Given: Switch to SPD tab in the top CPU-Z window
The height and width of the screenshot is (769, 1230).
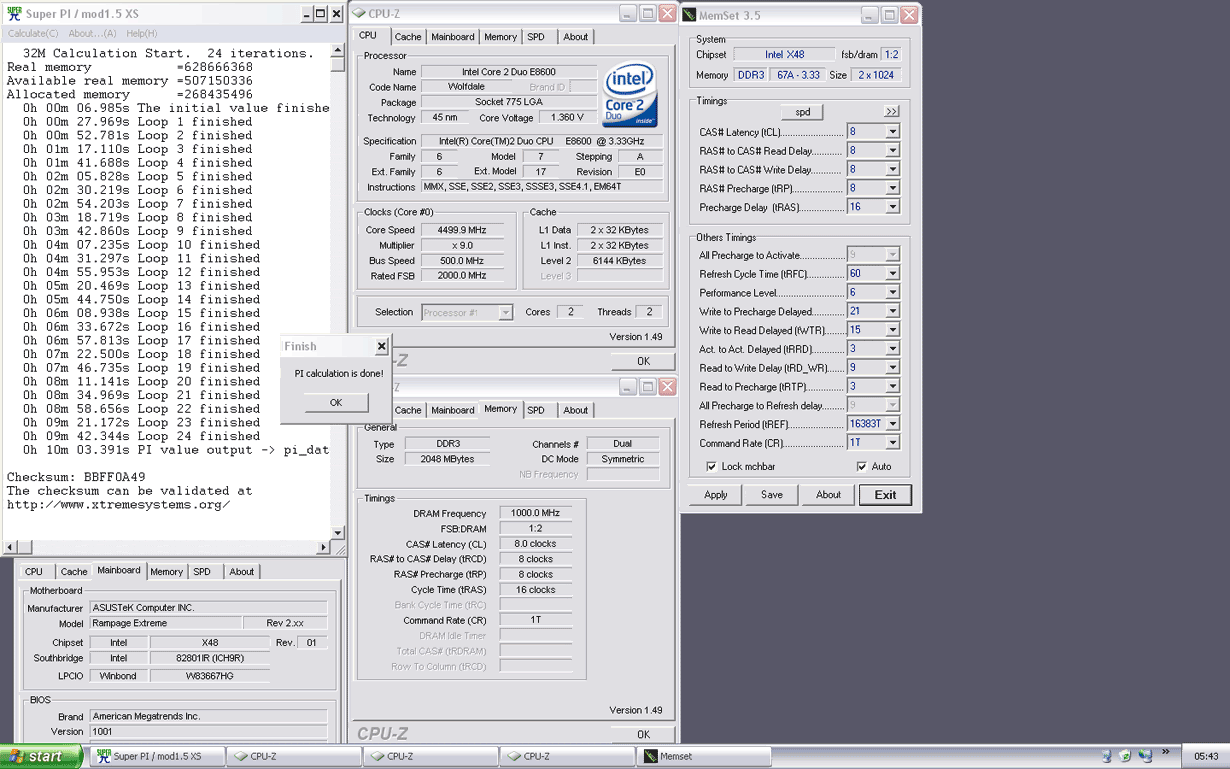Looking at the screenshot, I should point(536,37).
